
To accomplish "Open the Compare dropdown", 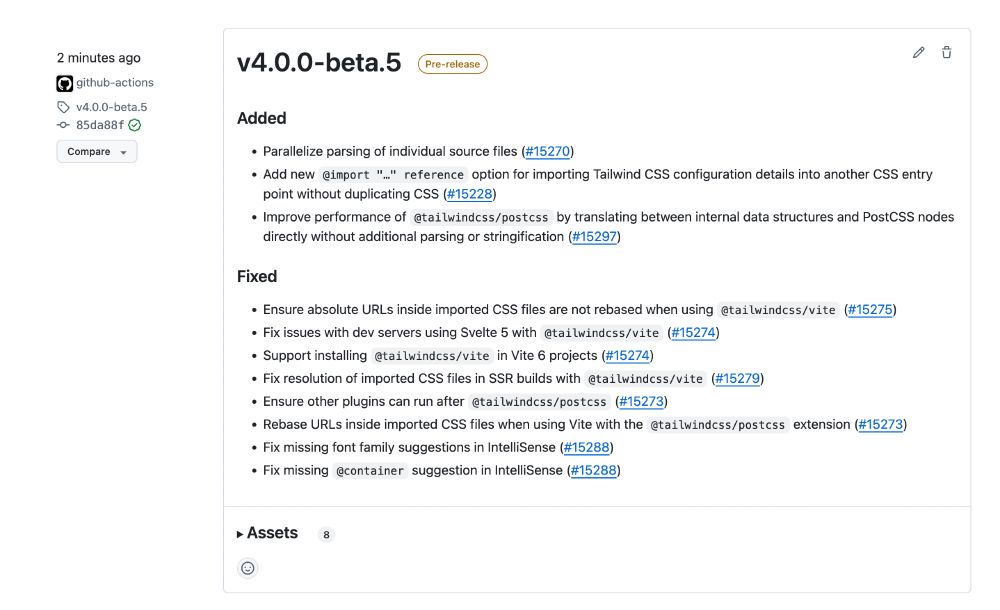I will [x=97, y=152].
